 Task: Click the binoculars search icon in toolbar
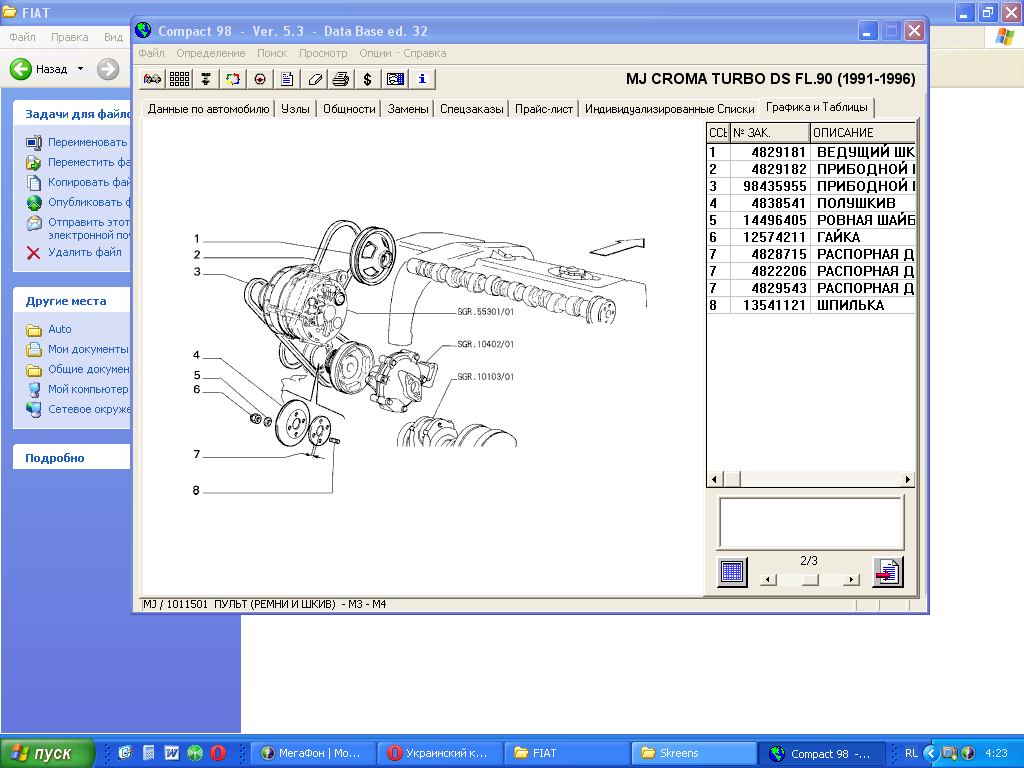click(153, 79)
